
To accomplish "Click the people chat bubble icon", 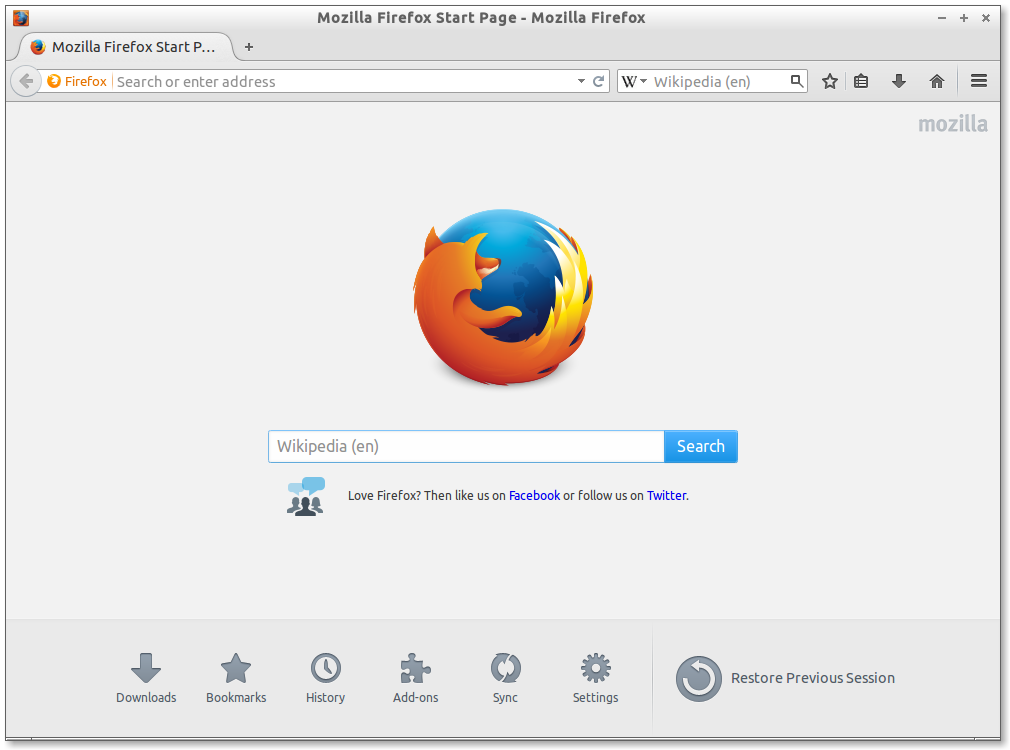I will pos(306,496).
